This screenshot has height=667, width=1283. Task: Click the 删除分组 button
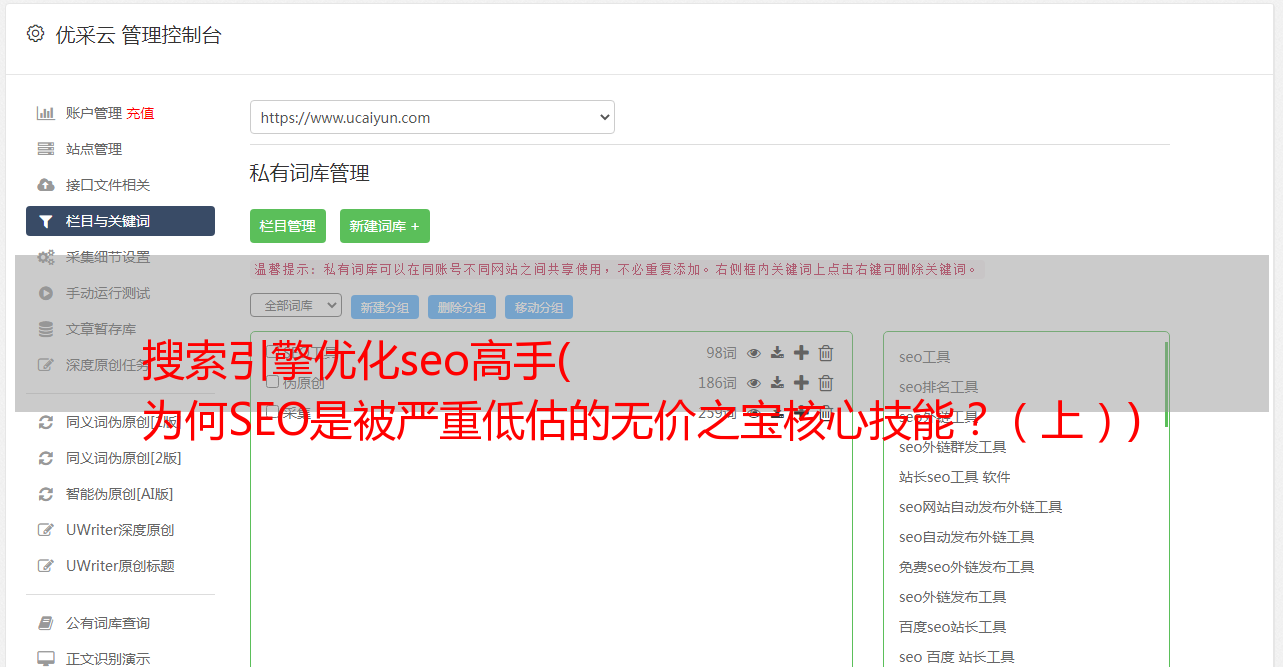(x=462, y=307)
